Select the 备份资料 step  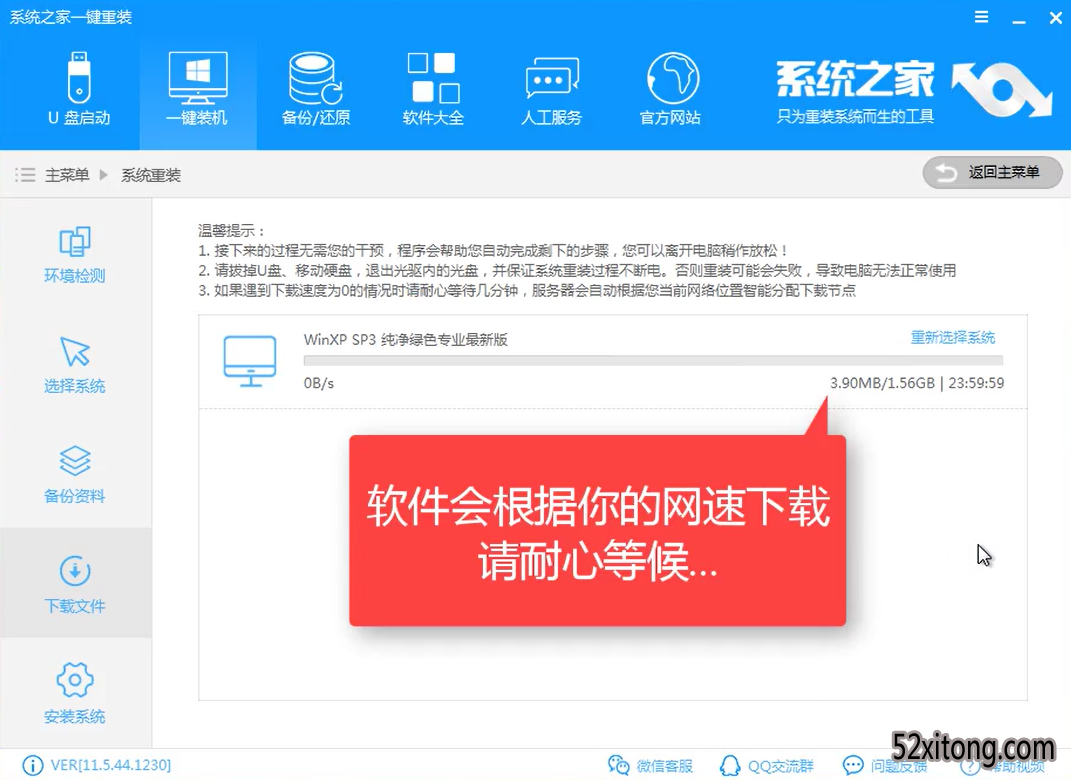74,475
